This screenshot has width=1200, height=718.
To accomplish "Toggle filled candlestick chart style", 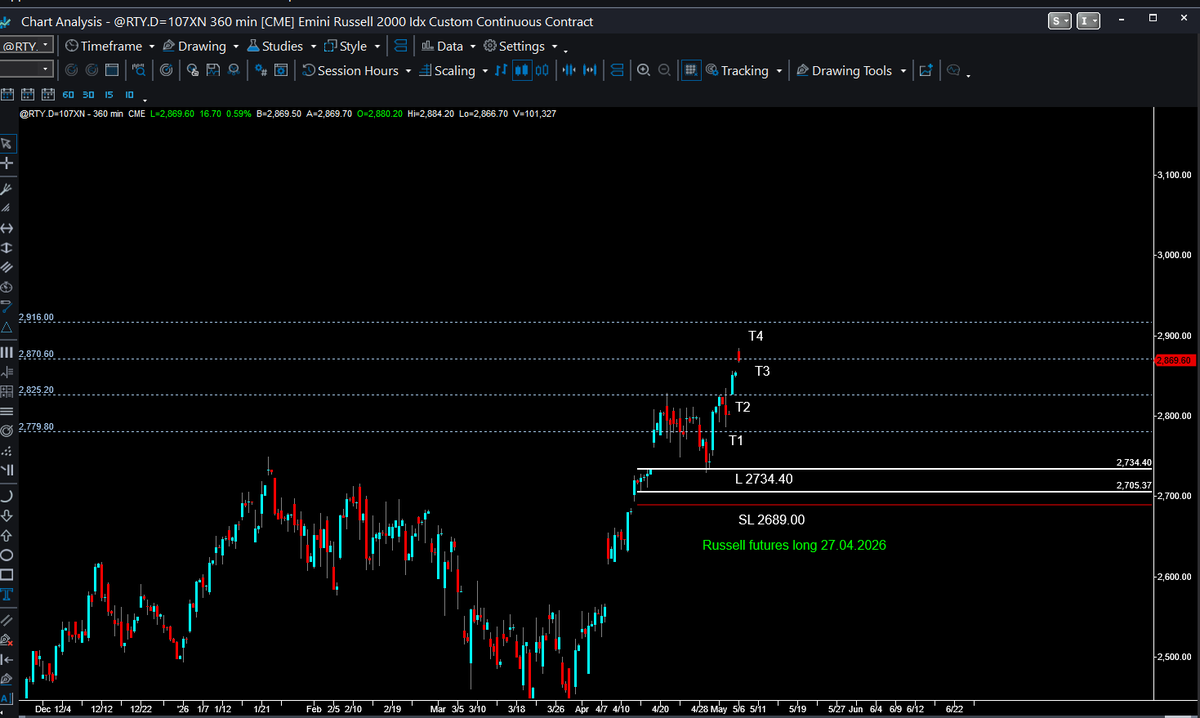I will tap(521, 71).
